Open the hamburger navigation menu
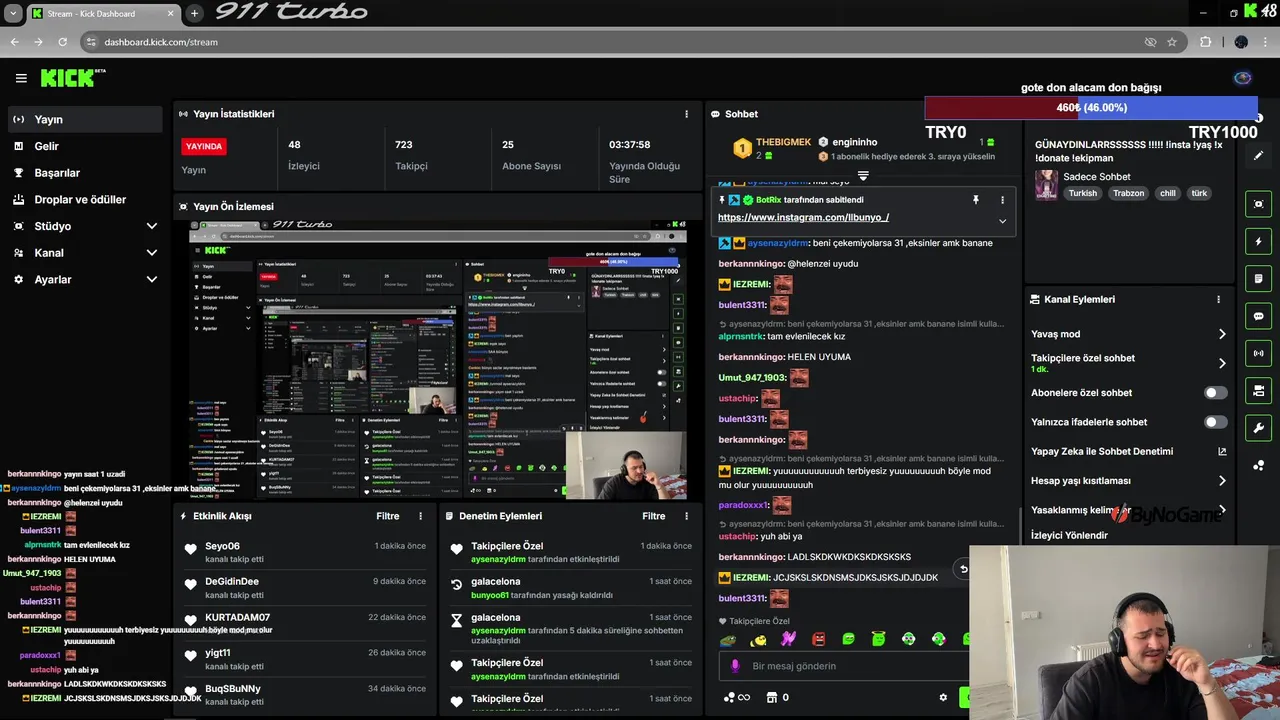1280x720 pixels. pyautogui.click(x=21, y=78)
